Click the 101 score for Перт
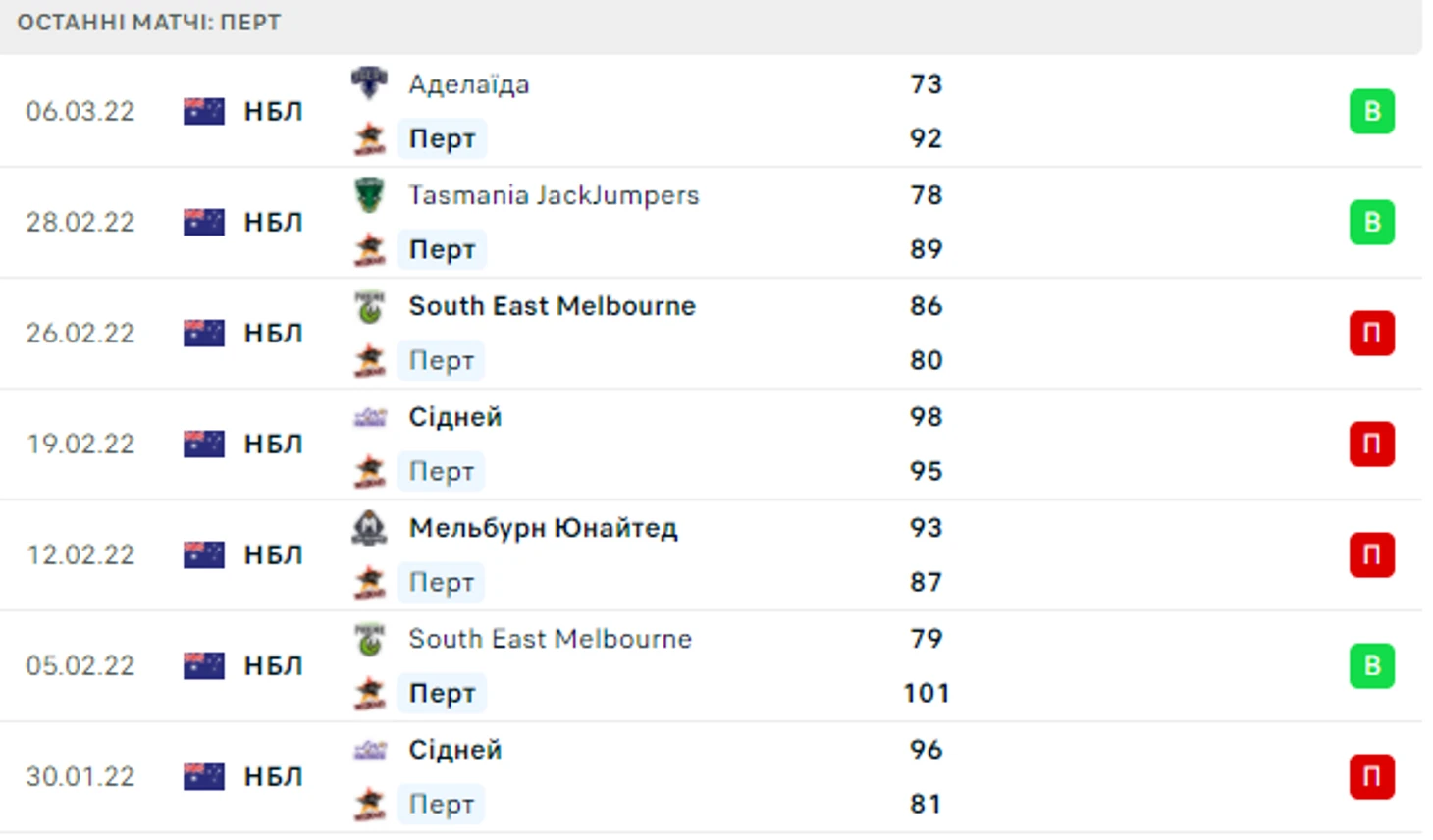The width and height of the screenshot is (1433, 840). (926, 693)
